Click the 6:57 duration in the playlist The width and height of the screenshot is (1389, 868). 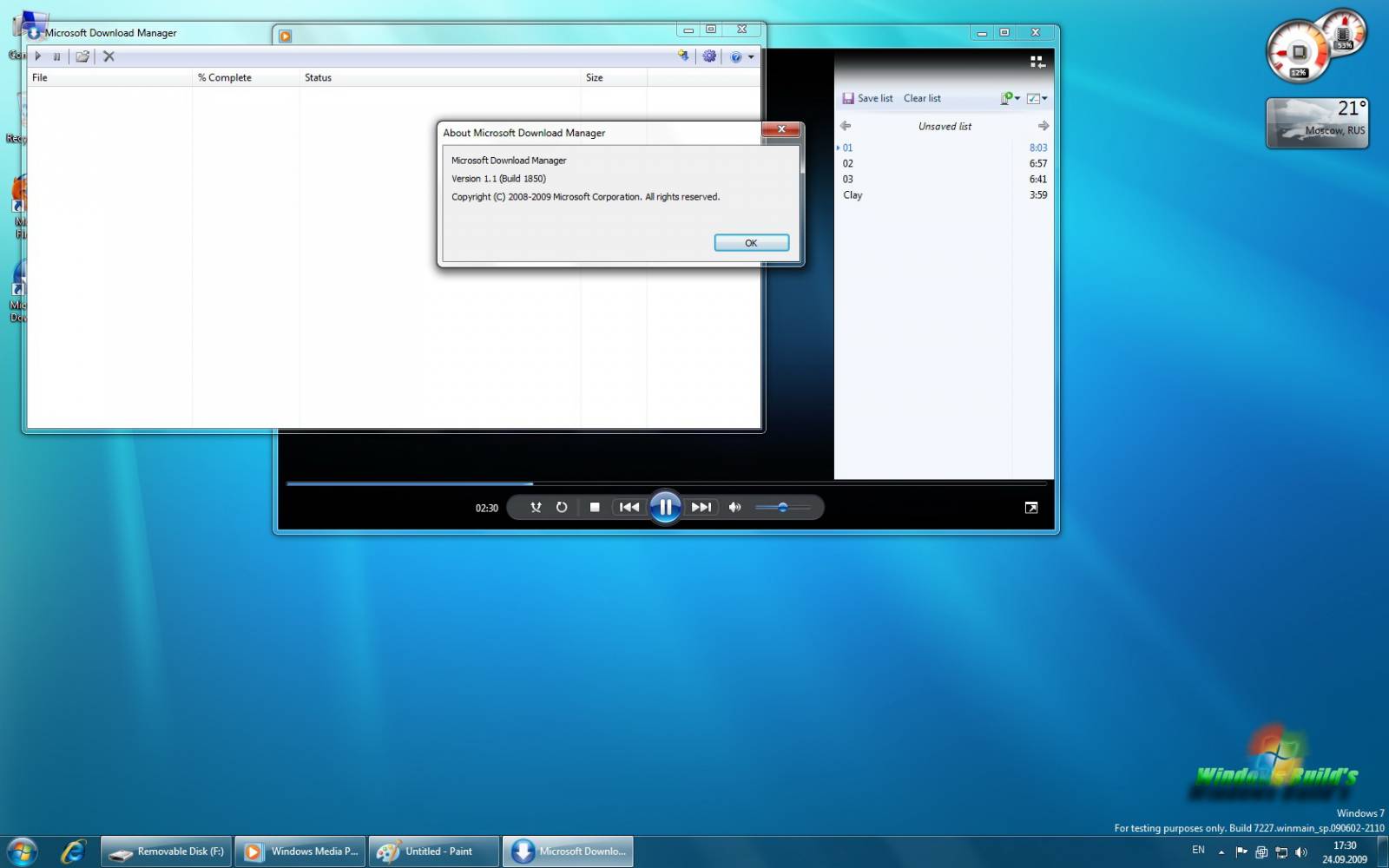point(1038,163)
